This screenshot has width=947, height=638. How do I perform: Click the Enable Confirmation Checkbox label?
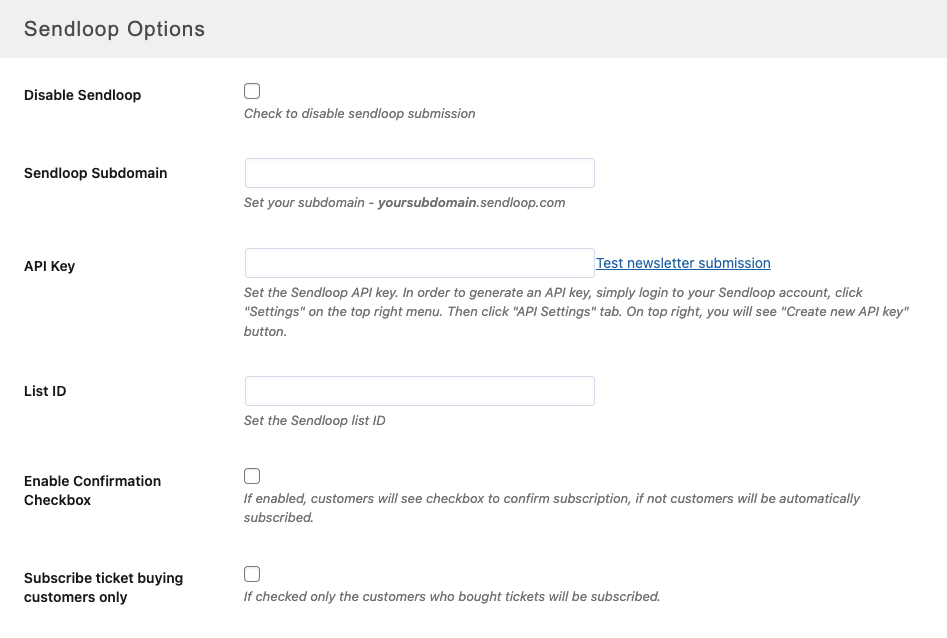92,490
